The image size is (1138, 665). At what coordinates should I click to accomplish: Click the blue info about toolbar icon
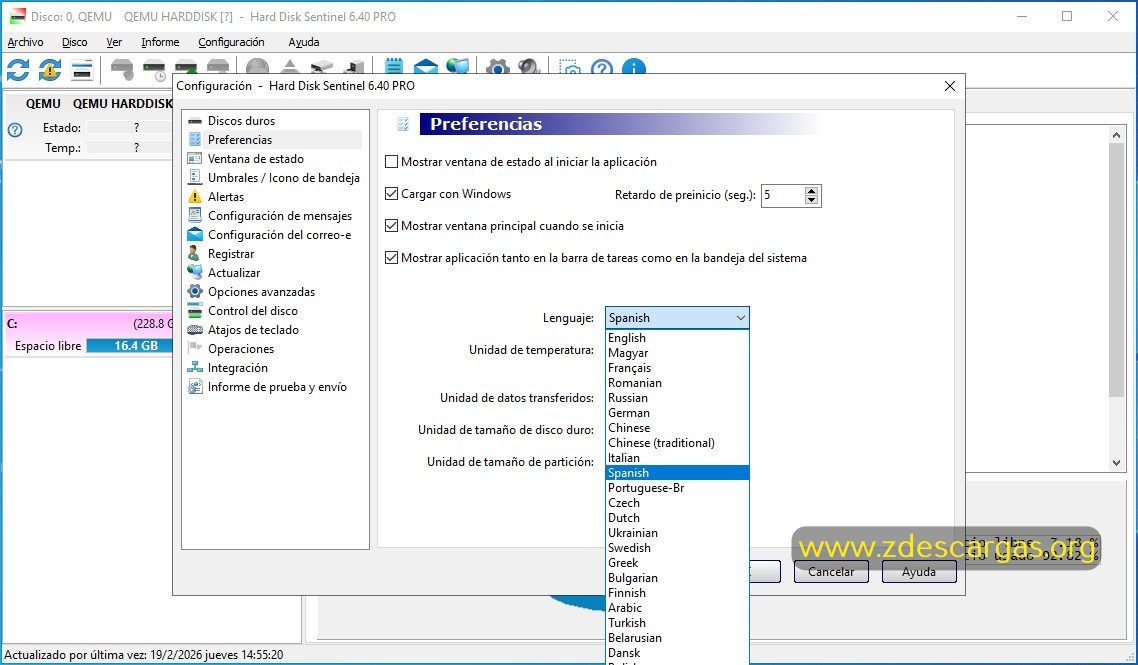(x=634, y=67)
